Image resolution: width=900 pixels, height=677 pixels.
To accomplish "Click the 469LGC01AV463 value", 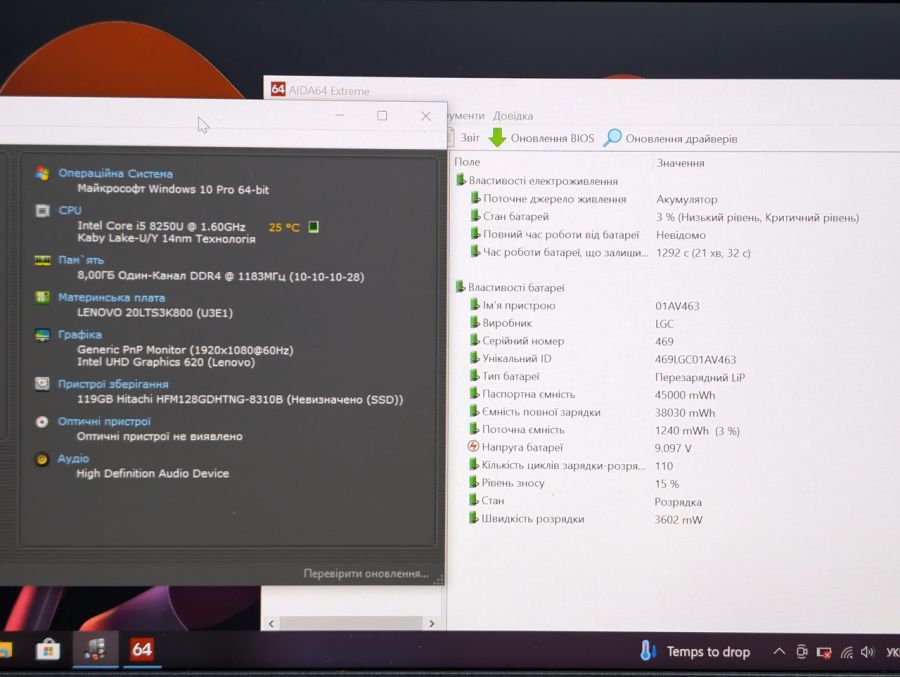I will point(696,359).
